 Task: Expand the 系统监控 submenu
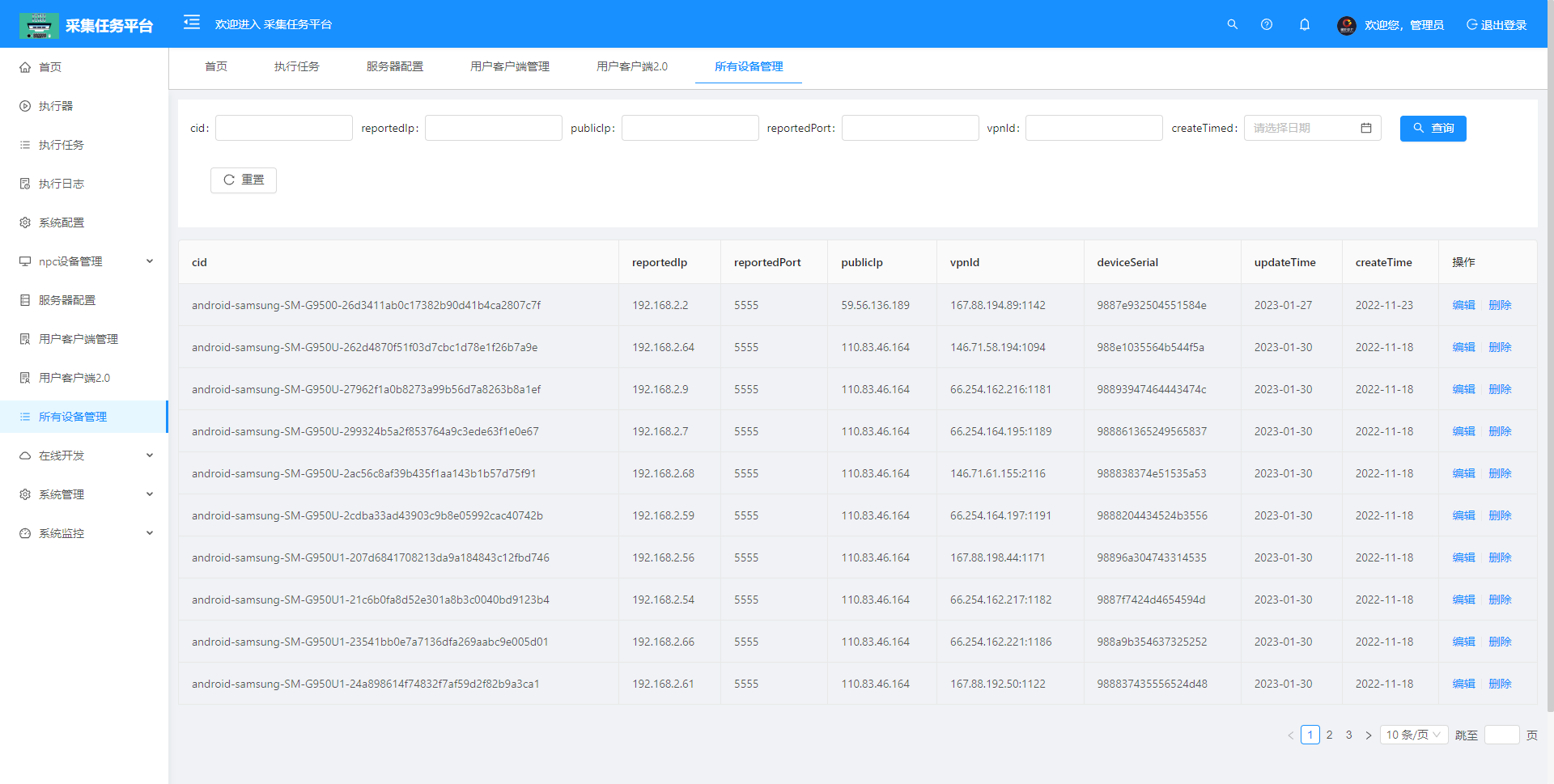click(x=84, y=533)
